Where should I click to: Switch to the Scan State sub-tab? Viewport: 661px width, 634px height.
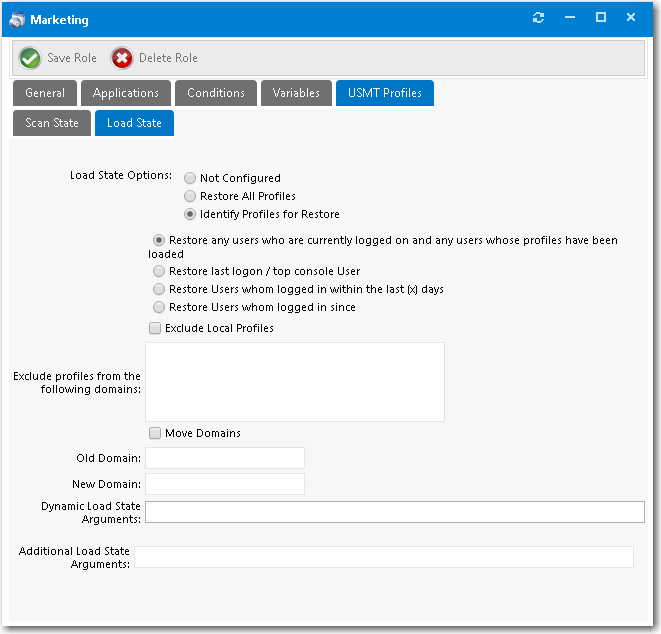(x=51, y=123)
